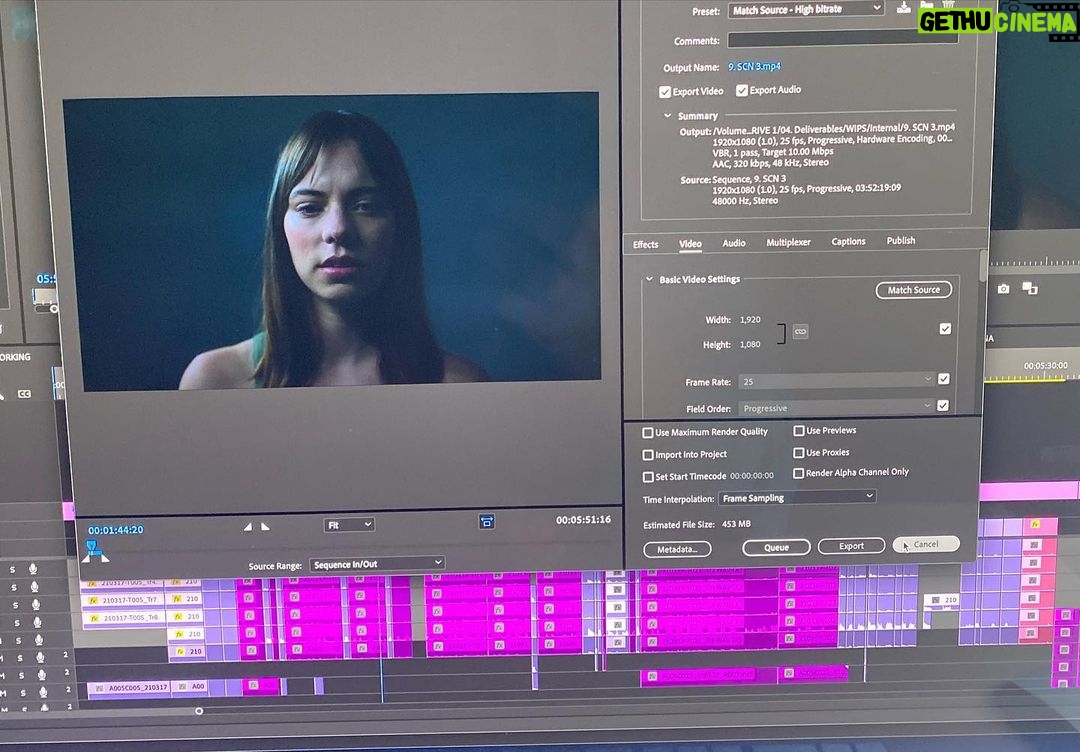1080x752 pixels.
Task: Click the Height value 1,080
Action: click(x=750, y=344)
